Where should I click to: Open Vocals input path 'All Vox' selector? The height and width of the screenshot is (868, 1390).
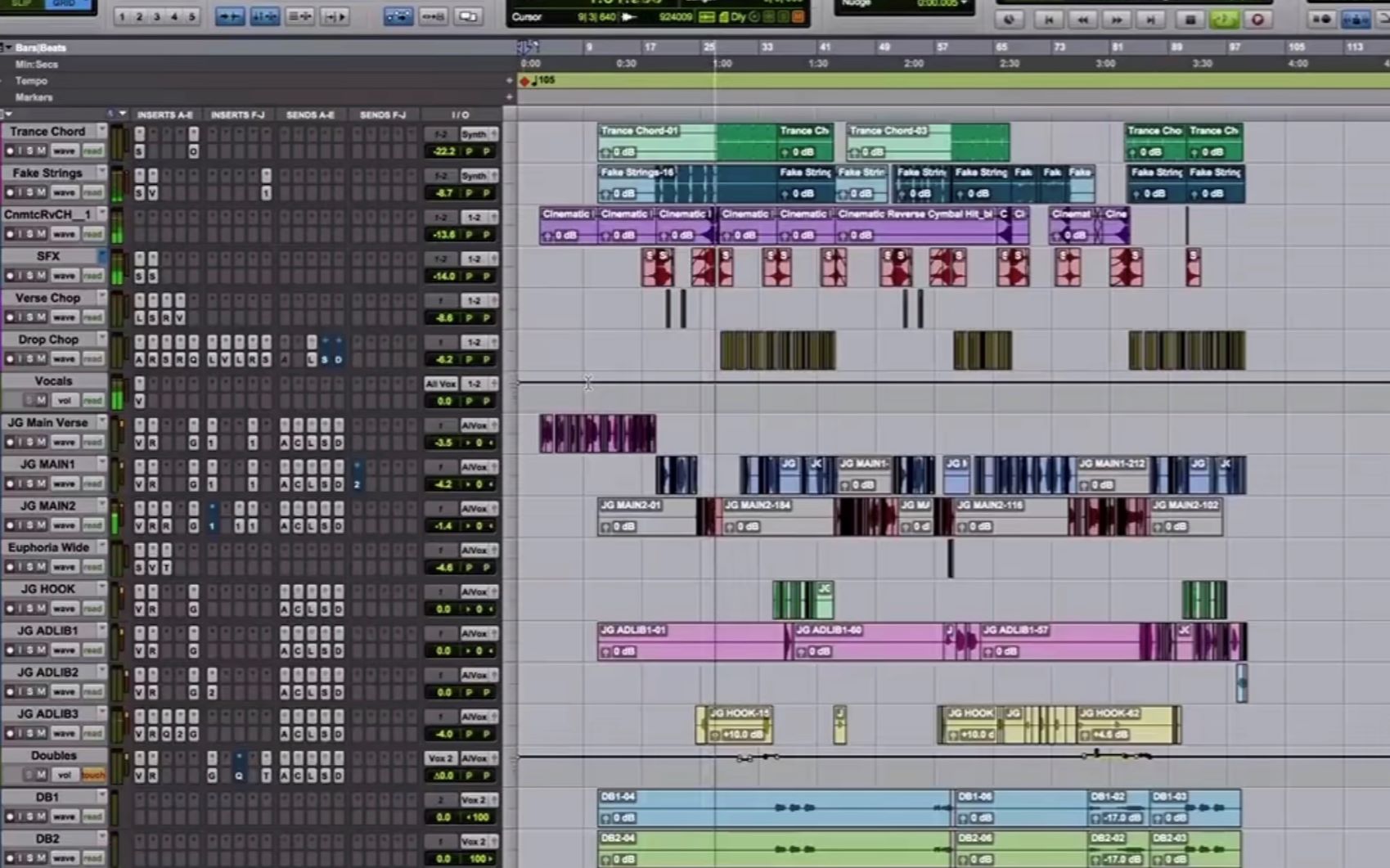[441, 383]
